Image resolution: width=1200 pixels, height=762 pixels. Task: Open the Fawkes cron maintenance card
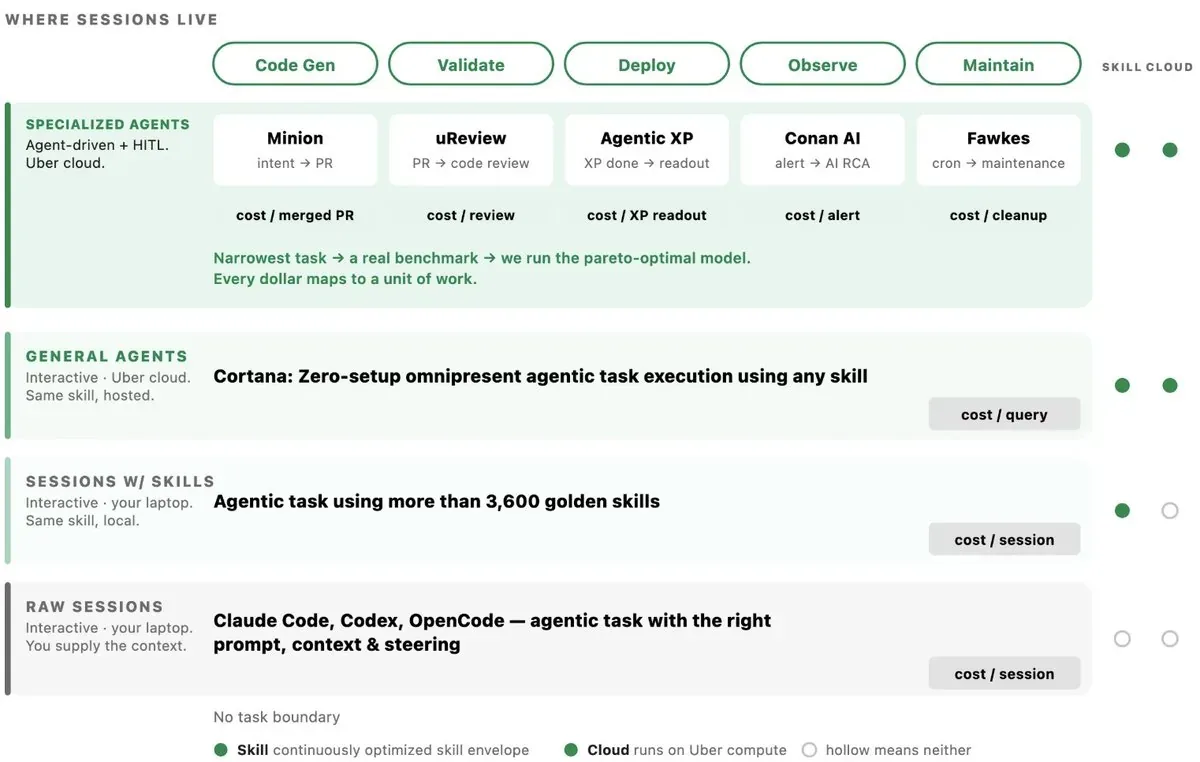tap(999, 150)
